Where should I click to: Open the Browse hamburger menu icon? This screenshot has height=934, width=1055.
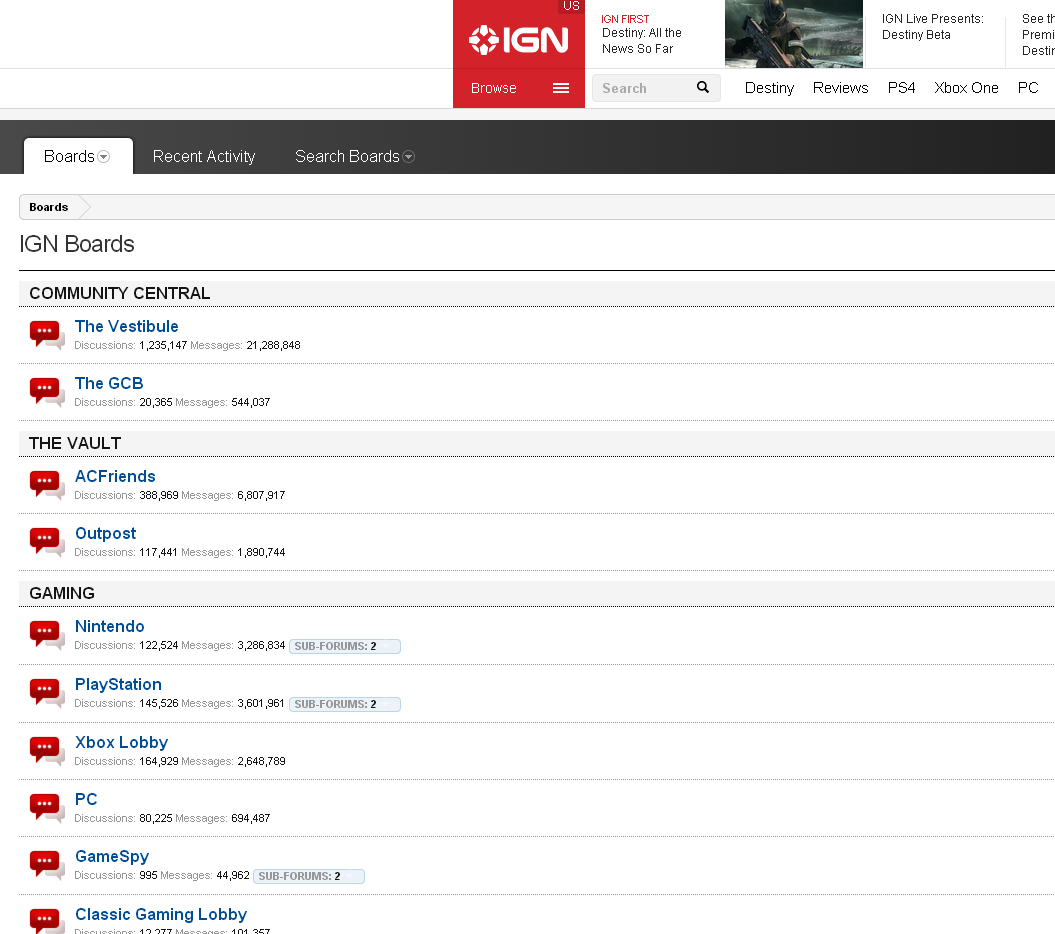click(x=561, y=88)
